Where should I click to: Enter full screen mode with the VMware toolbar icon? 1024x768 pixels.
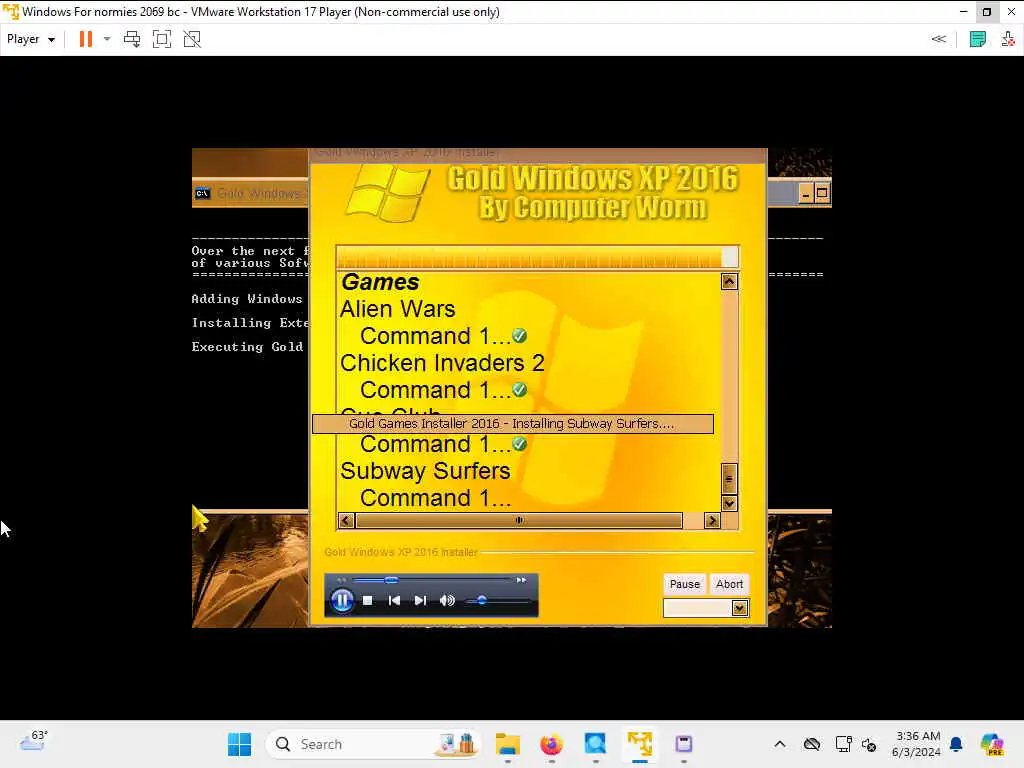coord(162,39)
